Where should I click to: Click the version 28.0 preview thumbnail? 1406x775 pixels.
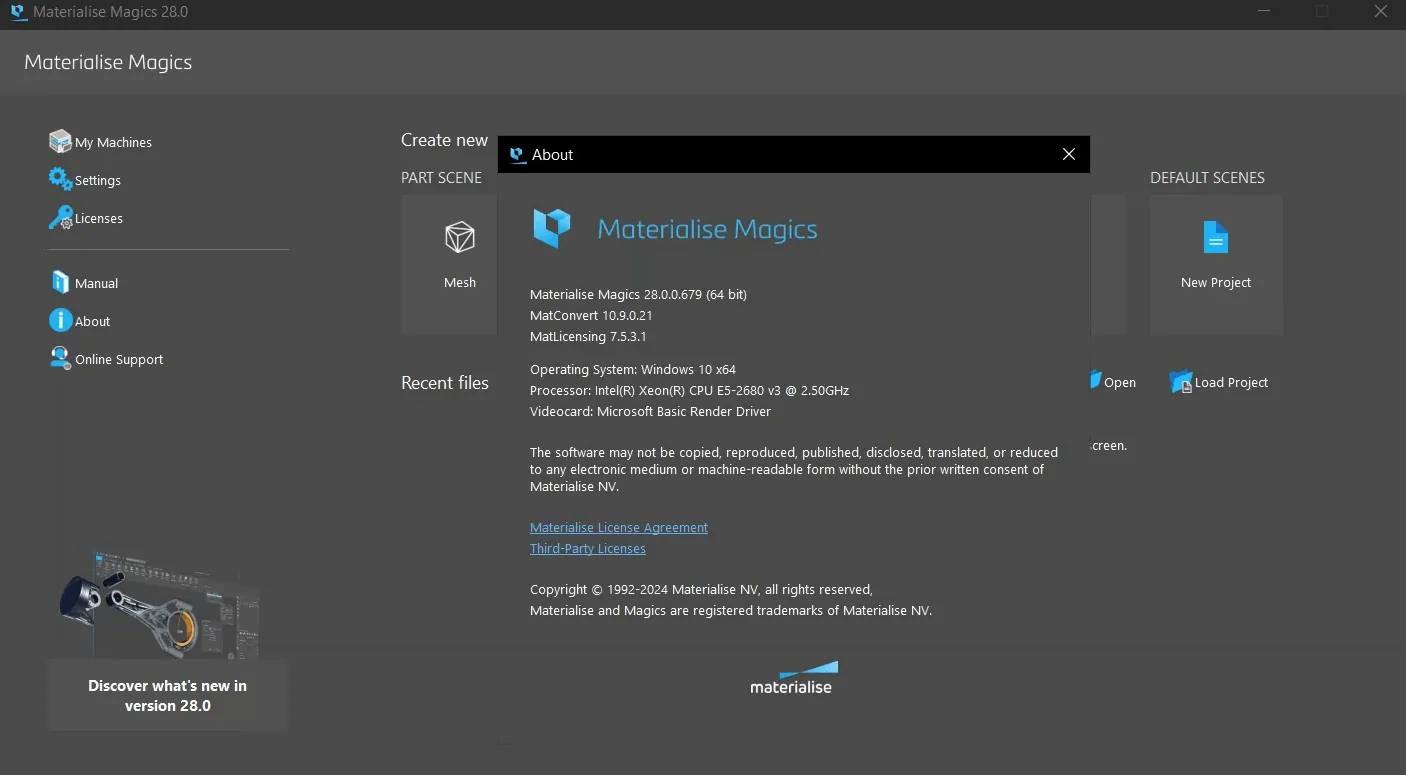coord(160,603)
